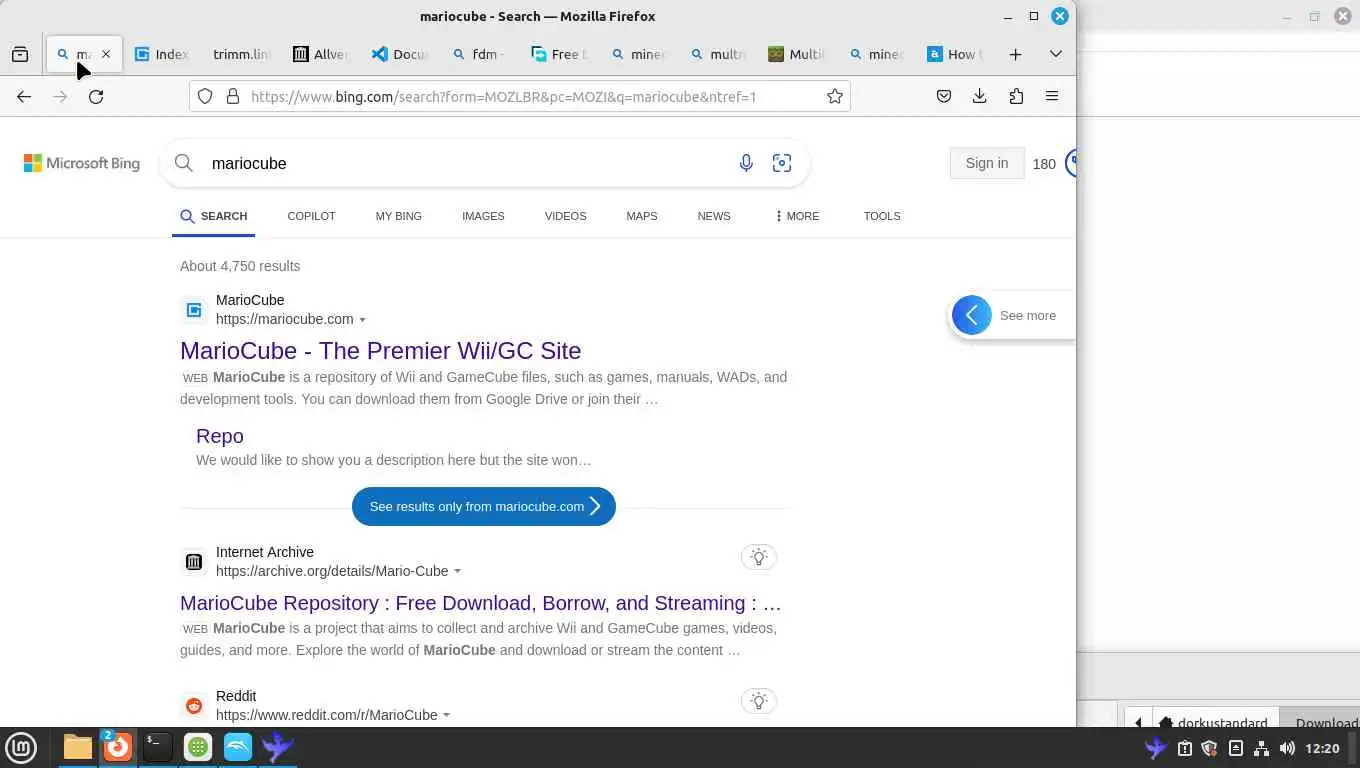Open the Dolphin emulator taskbar icon

(238, 747)
